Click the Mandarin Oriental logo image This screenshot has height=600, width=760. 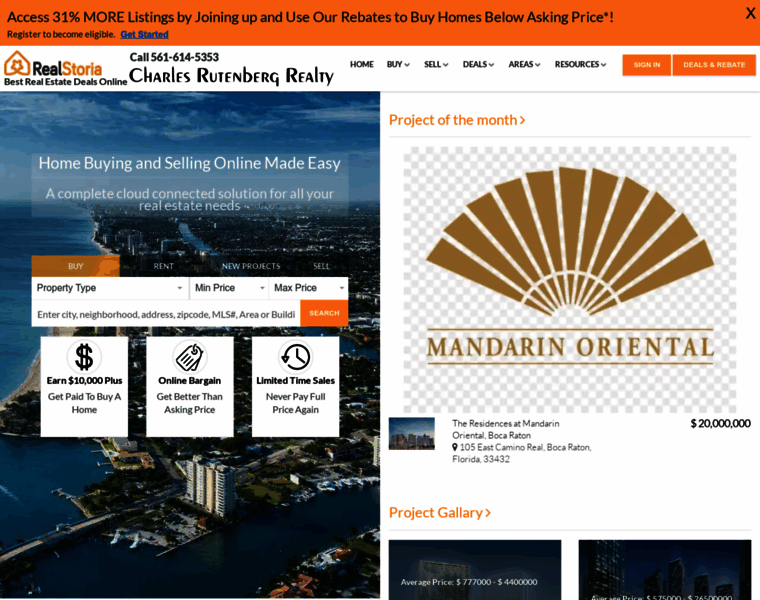click(570, 280)
